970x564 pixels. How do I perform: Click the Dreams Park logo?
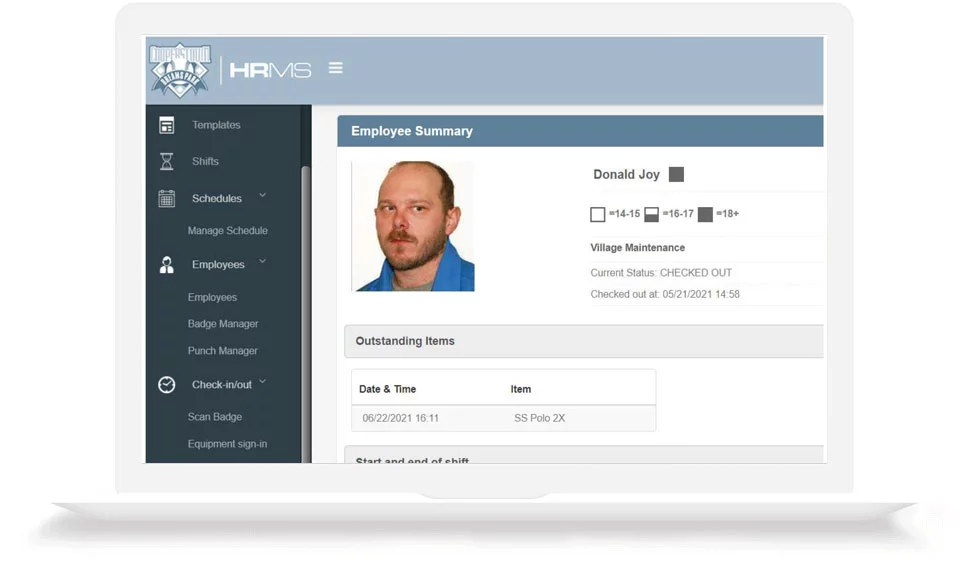[180, 70]
